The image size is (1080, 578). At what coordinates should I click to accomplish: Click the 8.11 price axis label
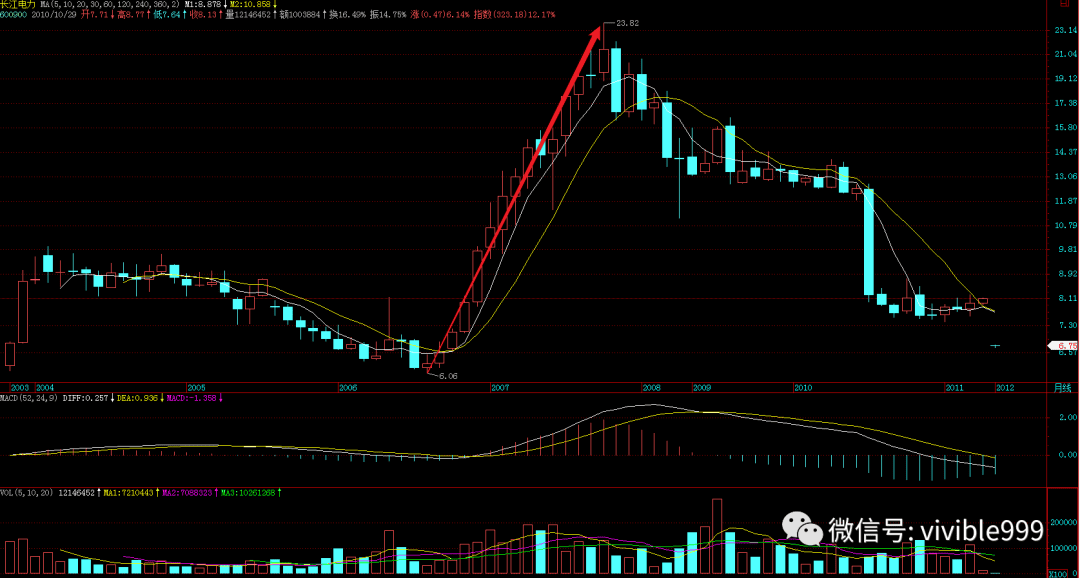click(x=1068, y=298)
